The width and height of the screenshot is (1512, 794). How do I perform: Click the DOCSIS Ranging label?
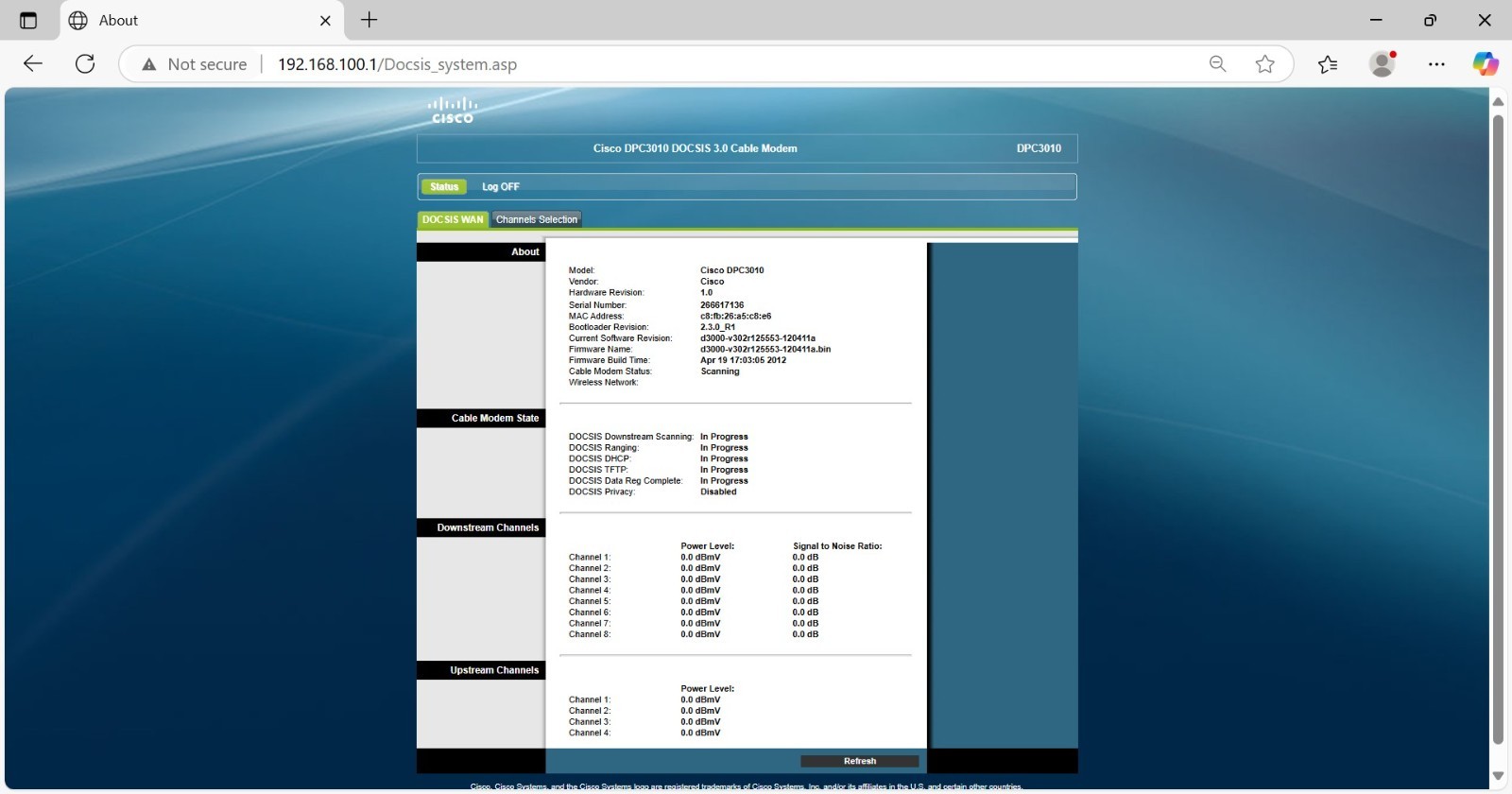pyautogui.click(x=604, y=448)
